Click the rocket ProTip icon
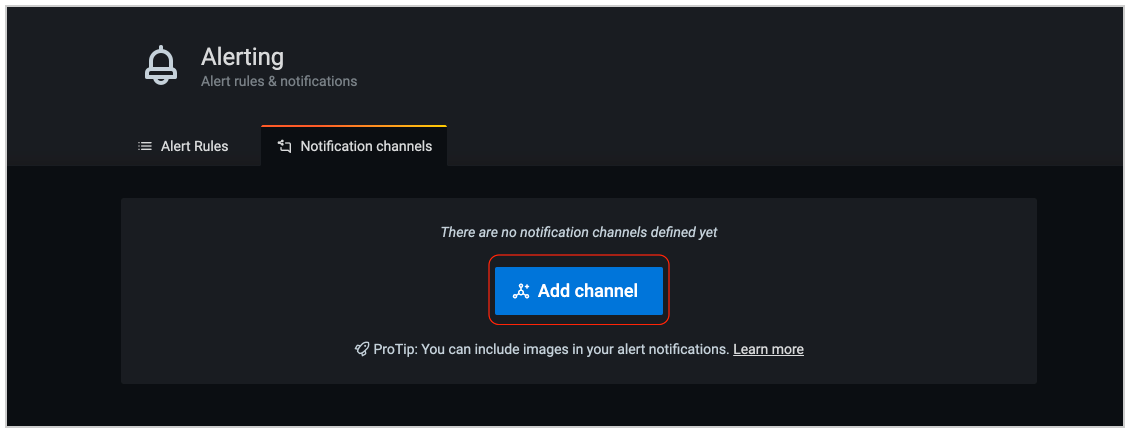The height and width of the screenshot is (433, 1130). (x=362, y=349)
